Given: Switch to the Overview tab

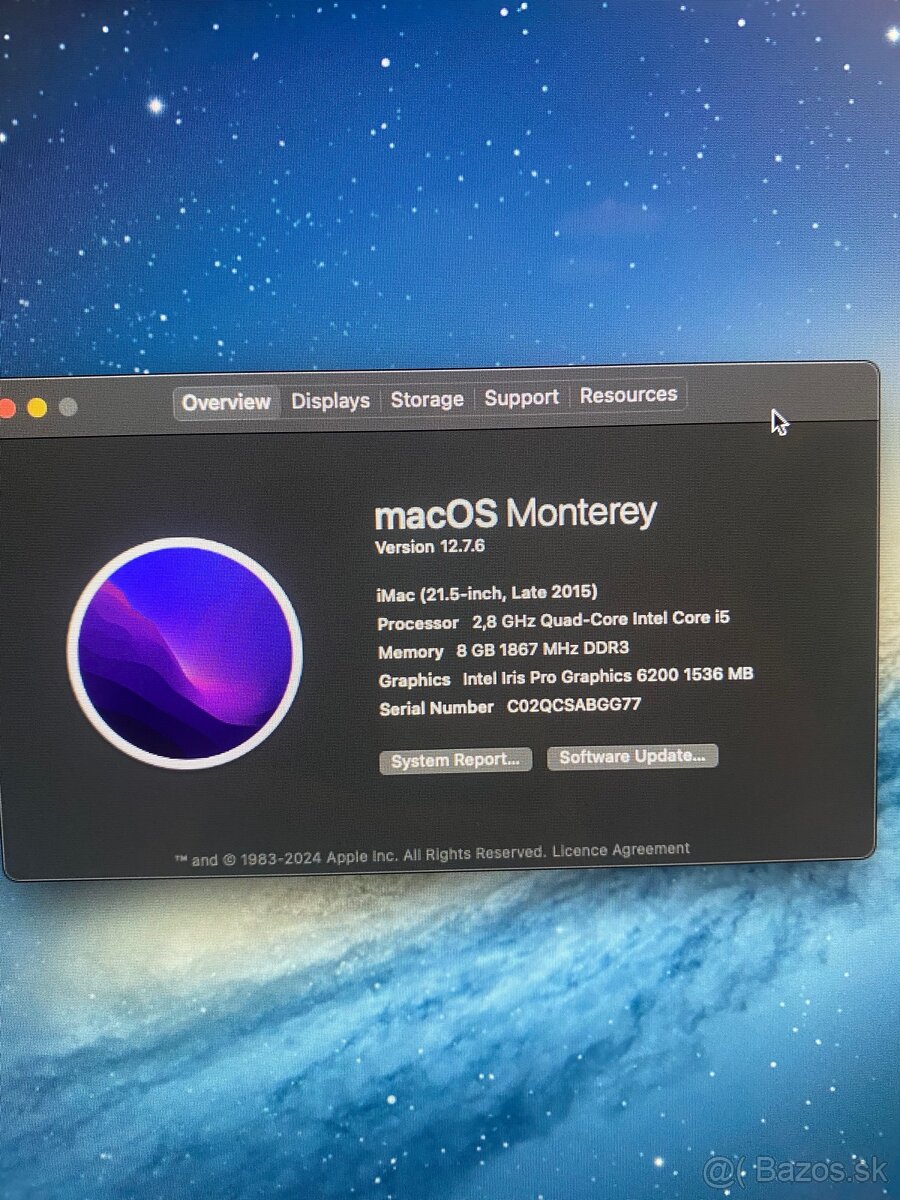Looking at the screenshot, I should [226, 402].
